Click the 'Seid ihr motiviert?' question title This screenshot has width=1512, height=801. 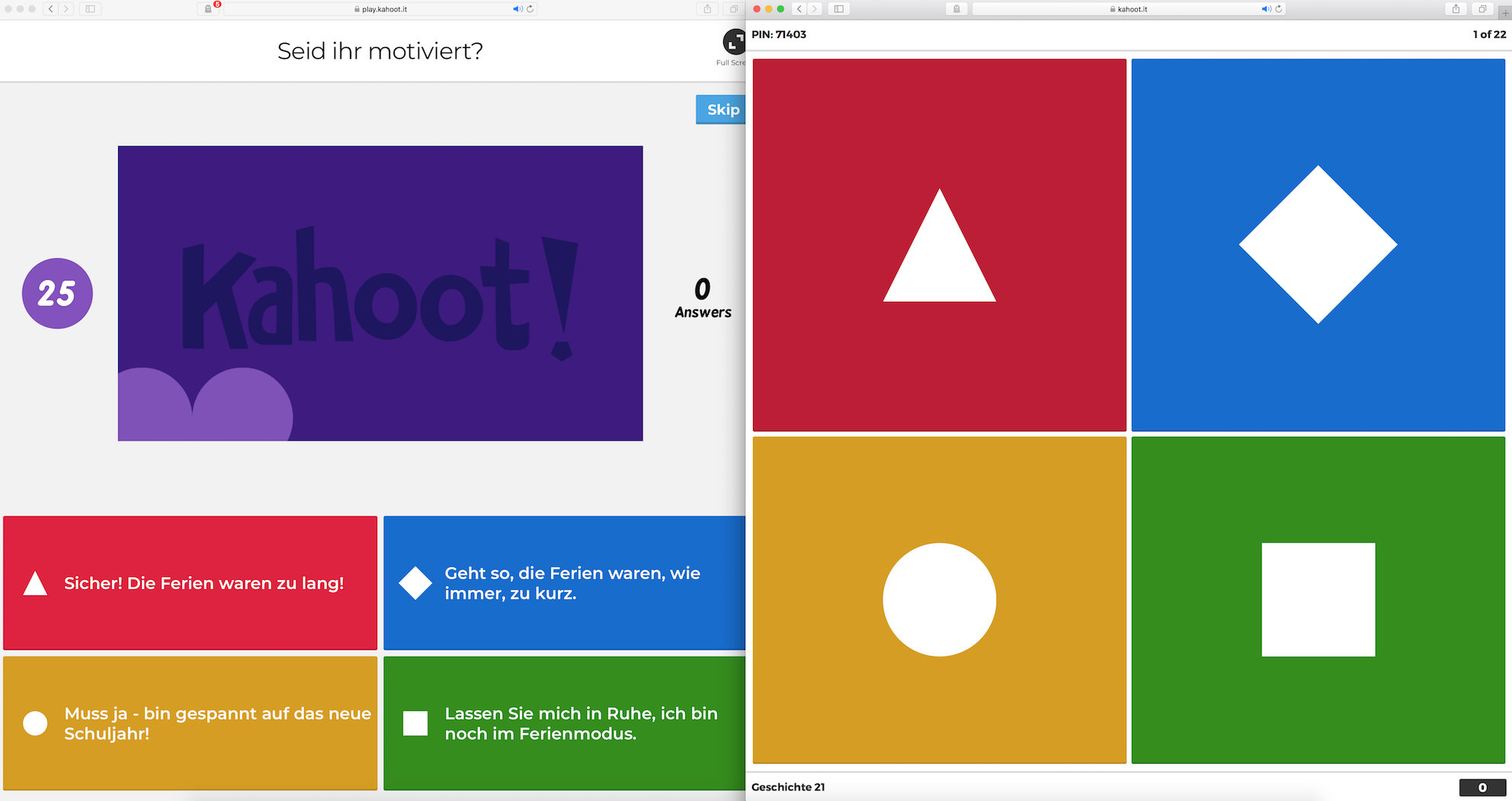(x=380, y=51)
